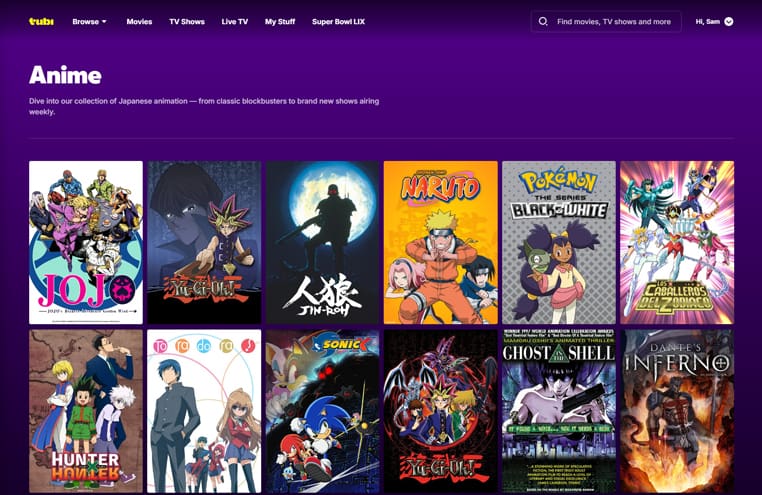The image size is (762, 495).
Task: Go to the Movies section
Action: [139, 21]
